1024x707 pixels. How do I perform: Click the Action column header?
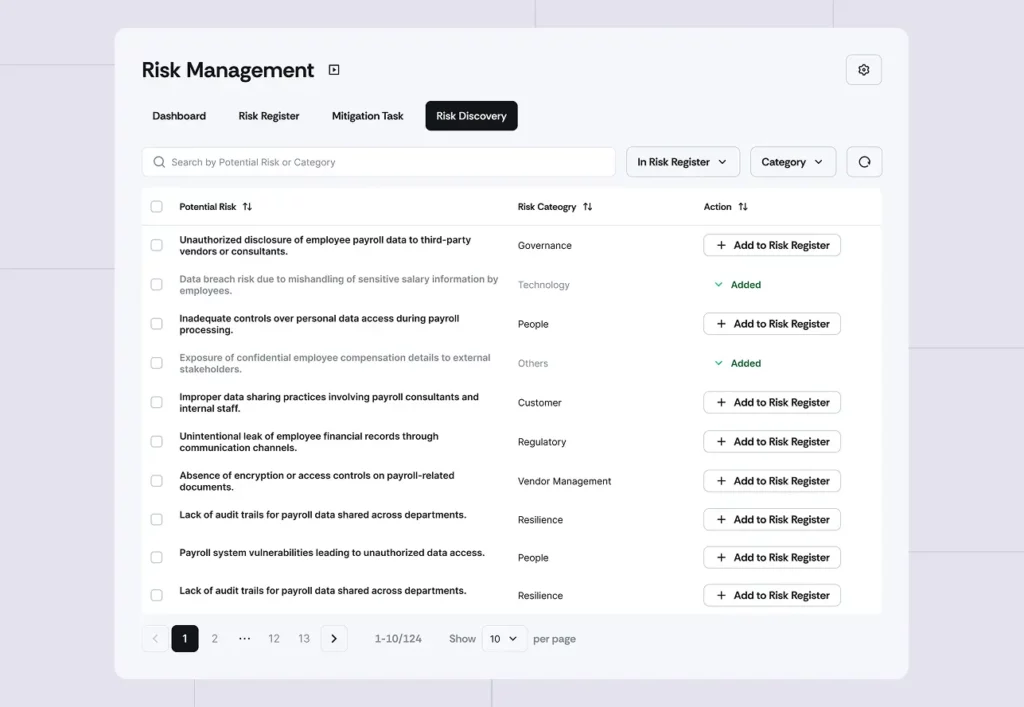pos(717,206)
